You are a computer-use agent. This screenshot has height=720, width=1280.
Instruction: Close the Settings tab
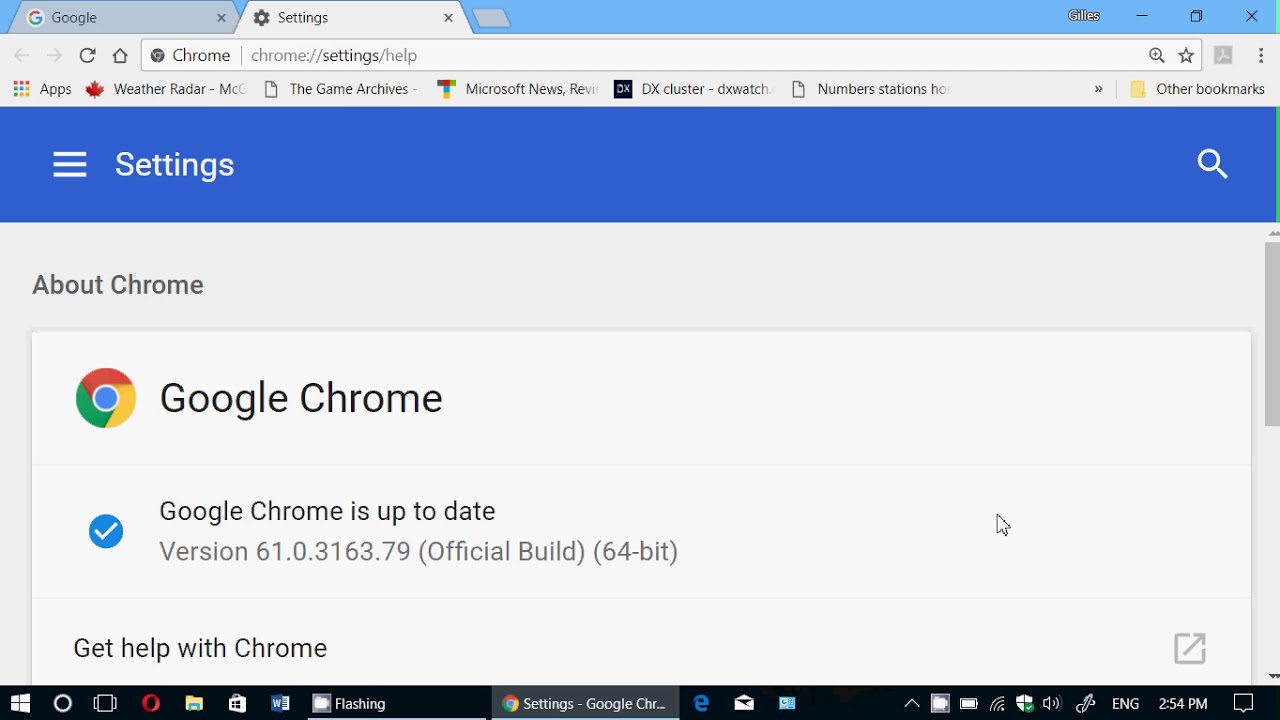[x=448, y=18]
